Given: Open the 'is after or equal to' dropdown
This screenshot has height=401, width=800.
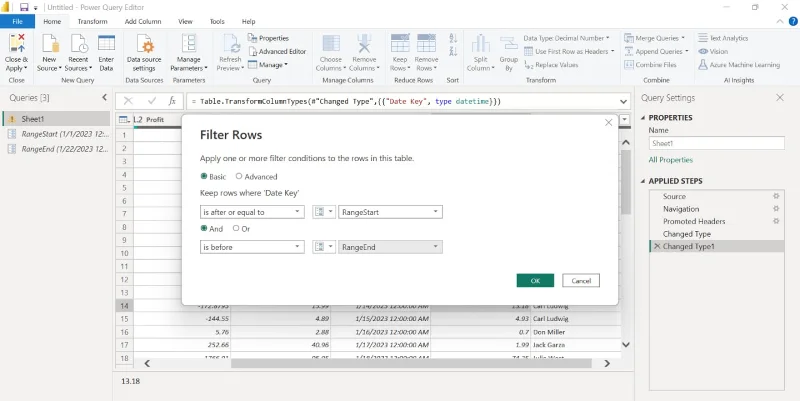Looking at the screenshot, I should point(252,212).
